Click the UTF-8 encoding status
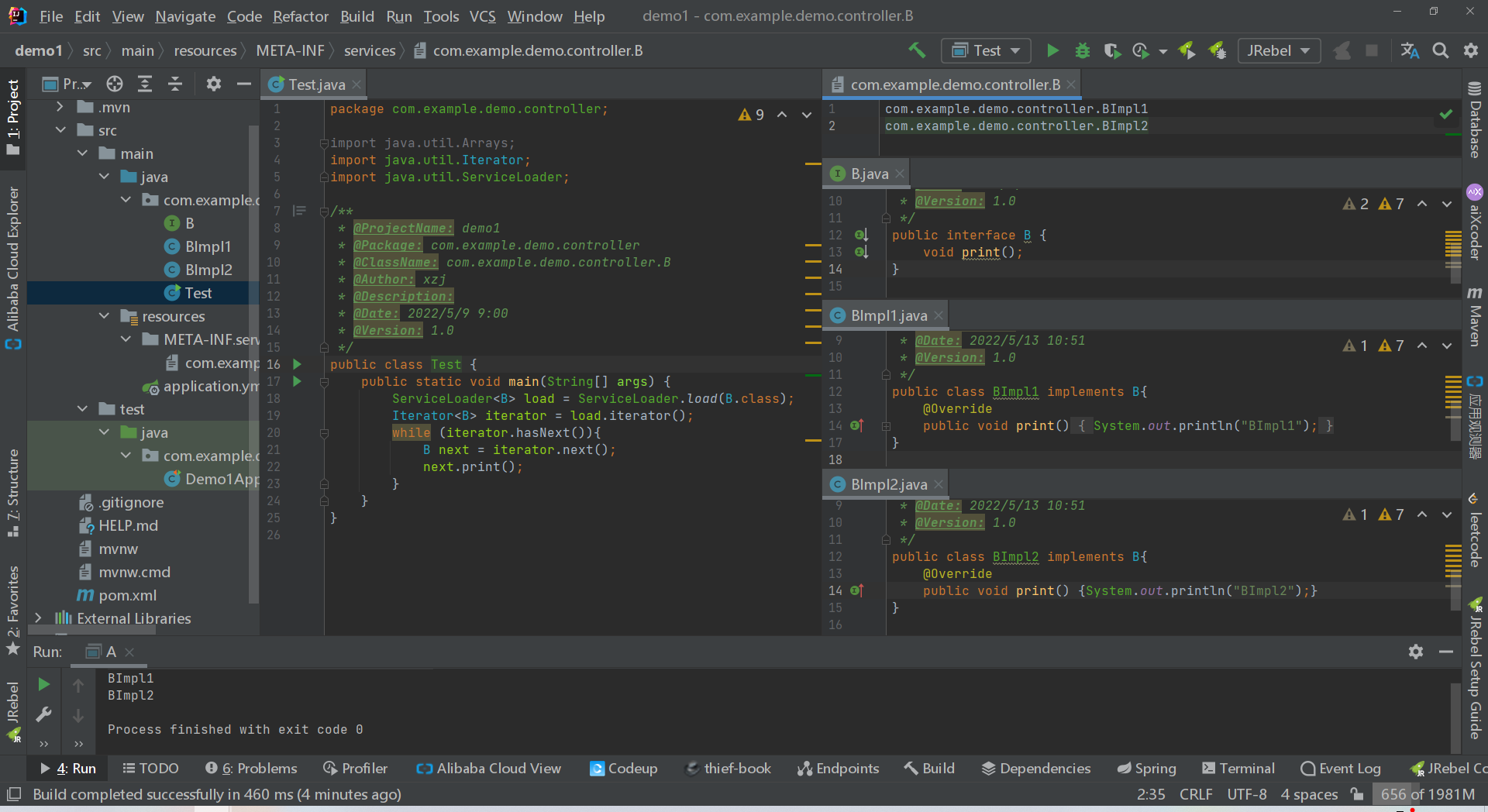1488x812 pixels. click(1246, 794)
